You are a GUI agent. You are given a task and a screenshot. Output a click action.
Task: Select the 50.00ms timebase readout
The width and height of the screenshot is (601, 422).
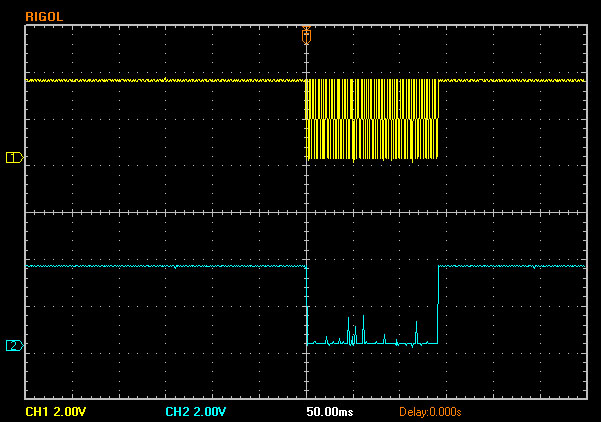[x=329, y=411]
